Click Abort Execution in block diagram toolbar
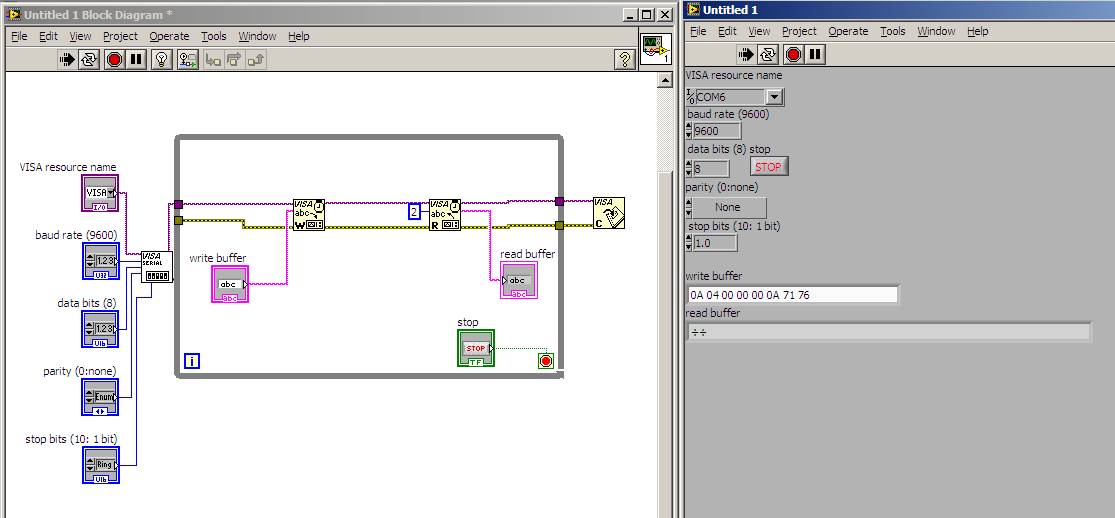Screen dimensions: 1115x518 pos(114,59)
